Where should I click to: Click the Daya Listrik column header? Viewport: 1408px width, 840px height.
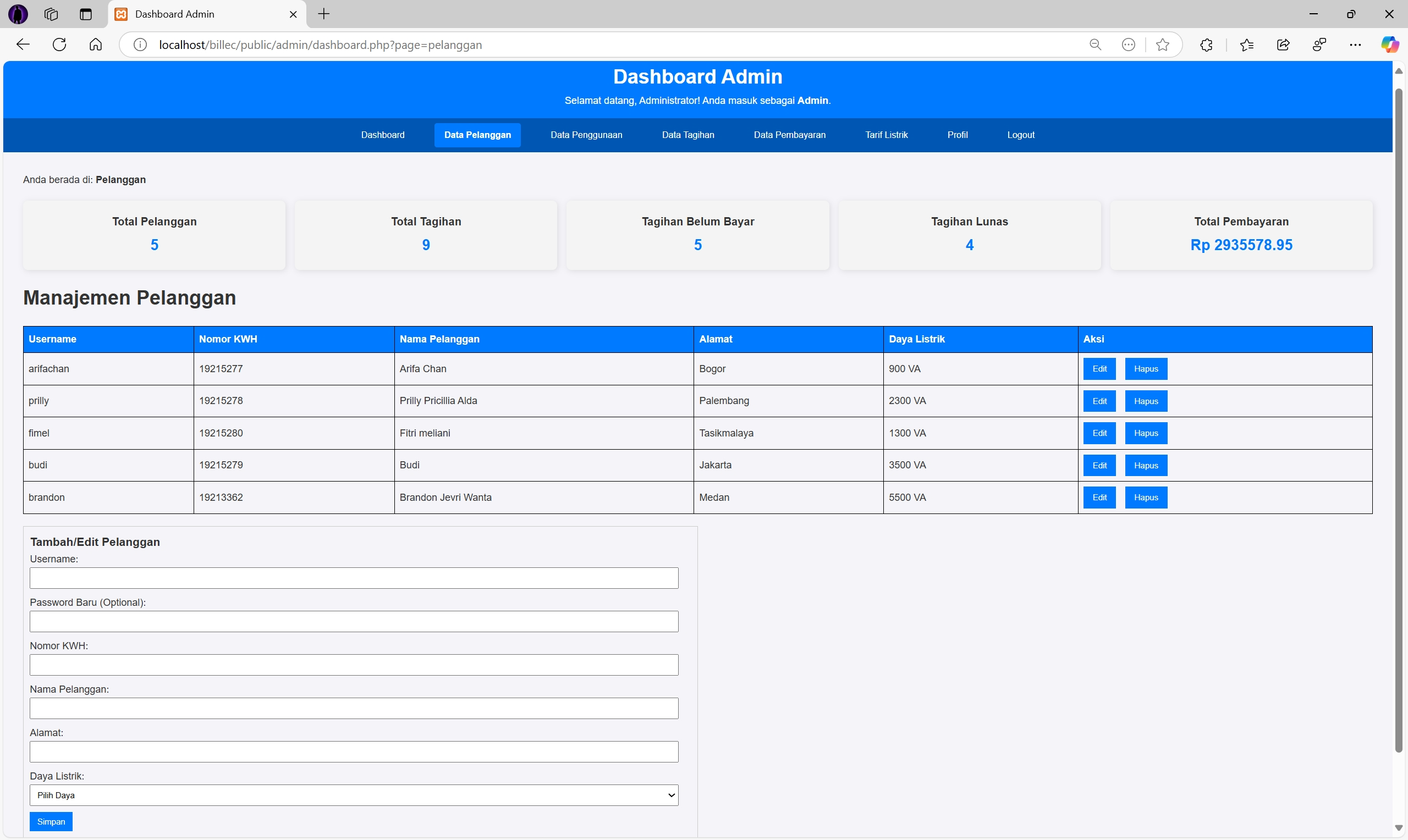(981, 339)
